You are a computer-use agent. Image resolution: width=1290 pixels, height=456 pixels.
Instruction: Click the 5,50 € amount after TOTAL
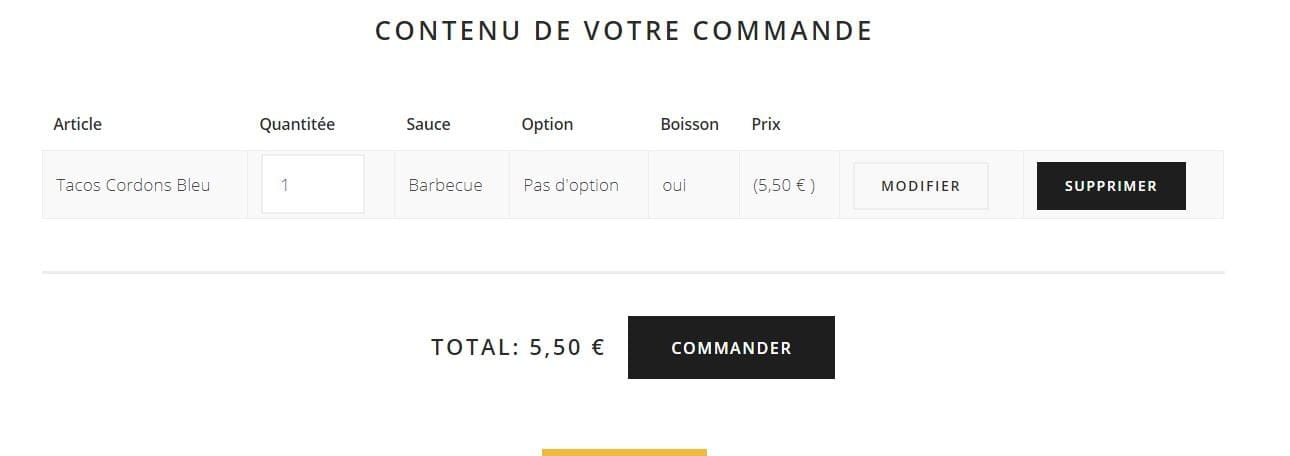coord(567,348)
